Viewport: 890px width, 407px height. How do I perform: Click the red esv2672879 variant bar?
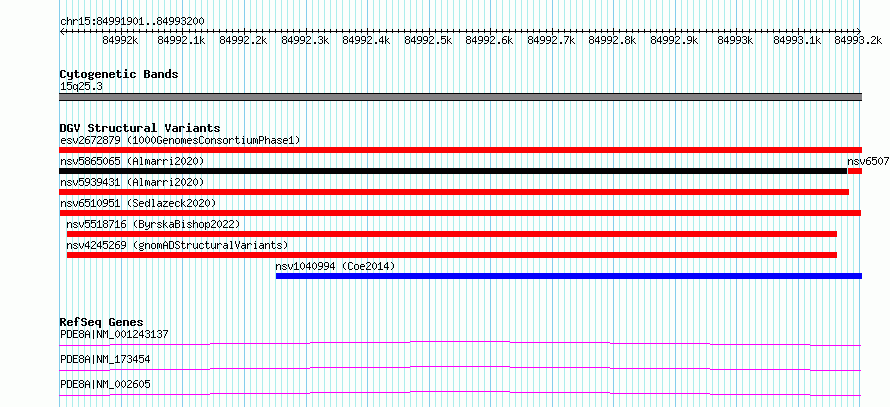pyautogui.click(x=461, y=150)
